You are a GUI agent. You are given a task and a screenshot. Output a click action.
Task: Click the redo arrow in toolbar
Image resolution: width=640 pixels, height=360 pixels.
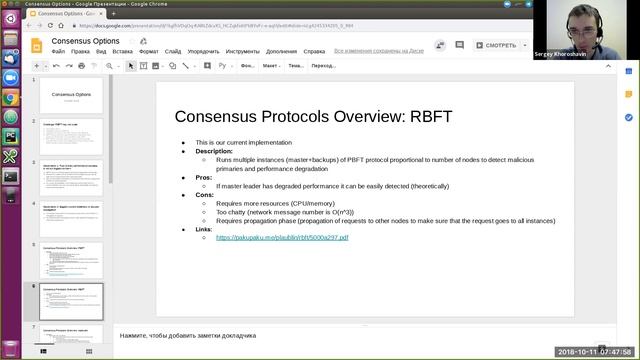69,66
